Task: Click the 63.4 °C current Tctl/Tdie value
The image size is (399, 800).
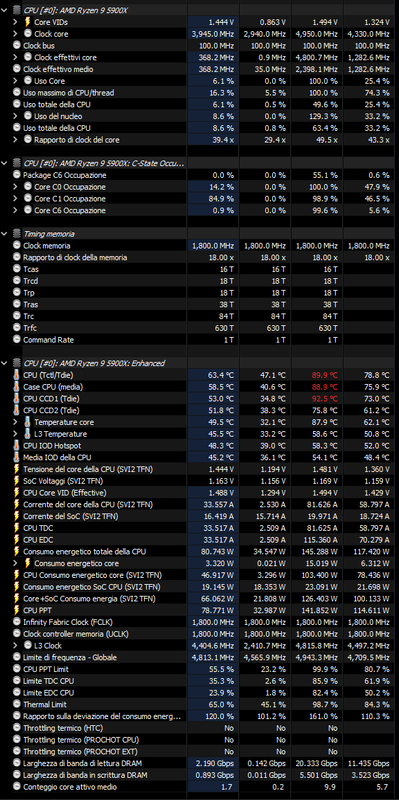Action: (x=220, y=375)
